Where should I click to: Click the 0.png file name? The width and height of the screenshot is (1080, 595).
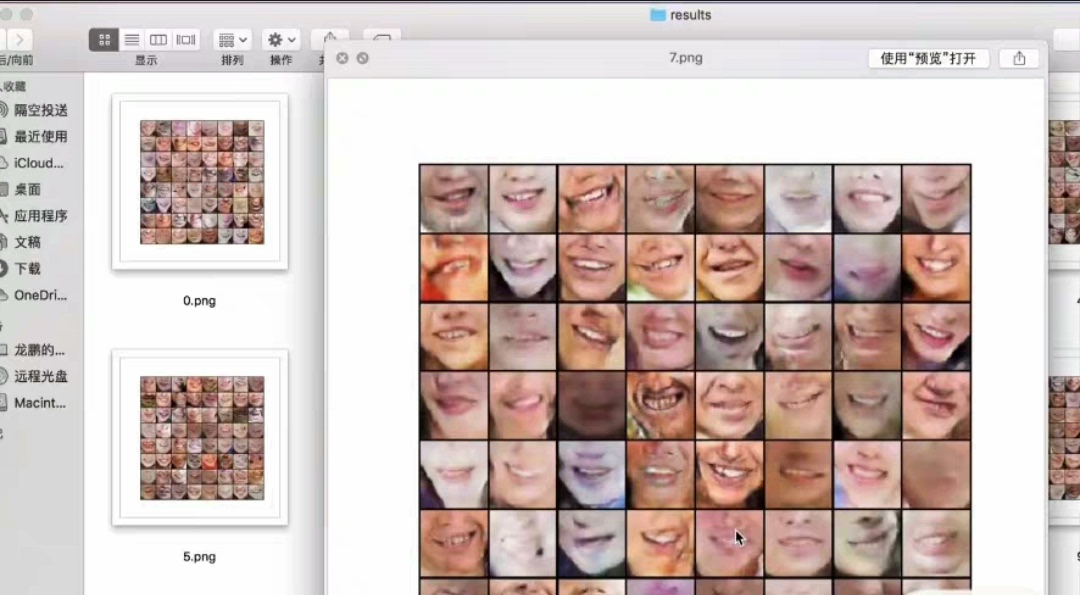pyautogui.click(x=199, y=301)
